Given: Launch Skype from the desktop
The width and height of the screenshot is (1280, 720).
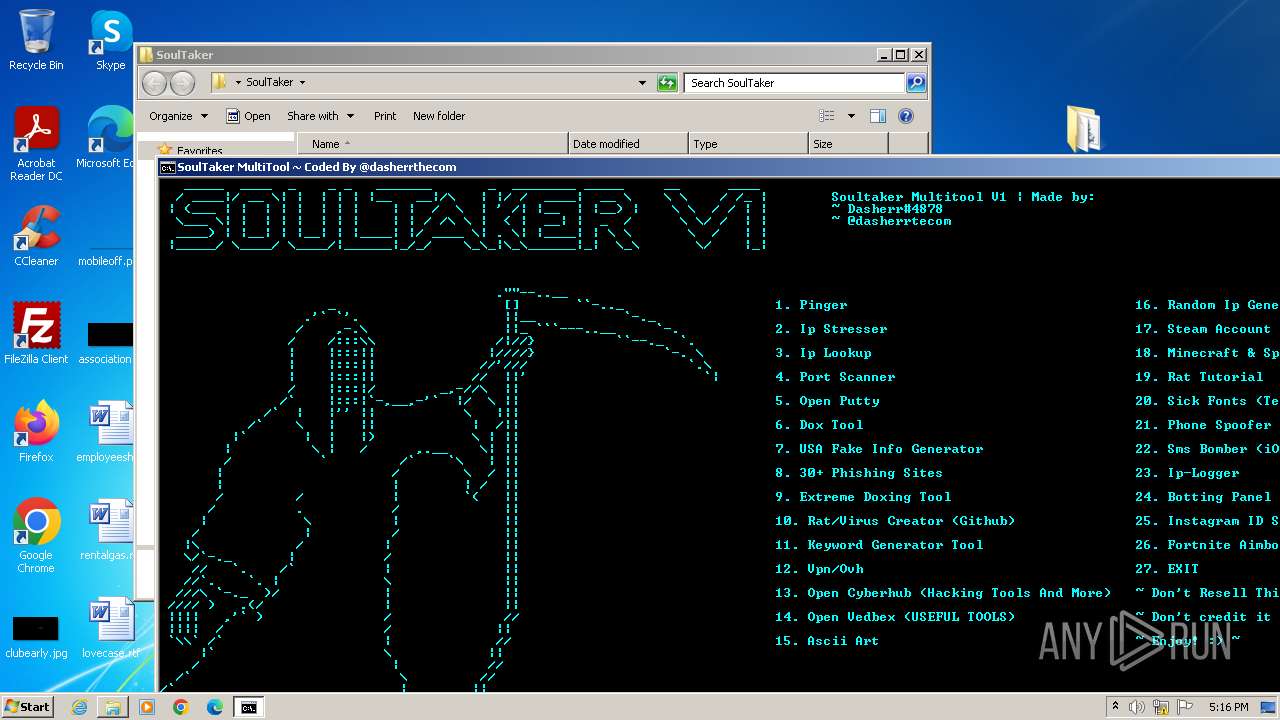Looking at the screenshot, I should 110,40.
